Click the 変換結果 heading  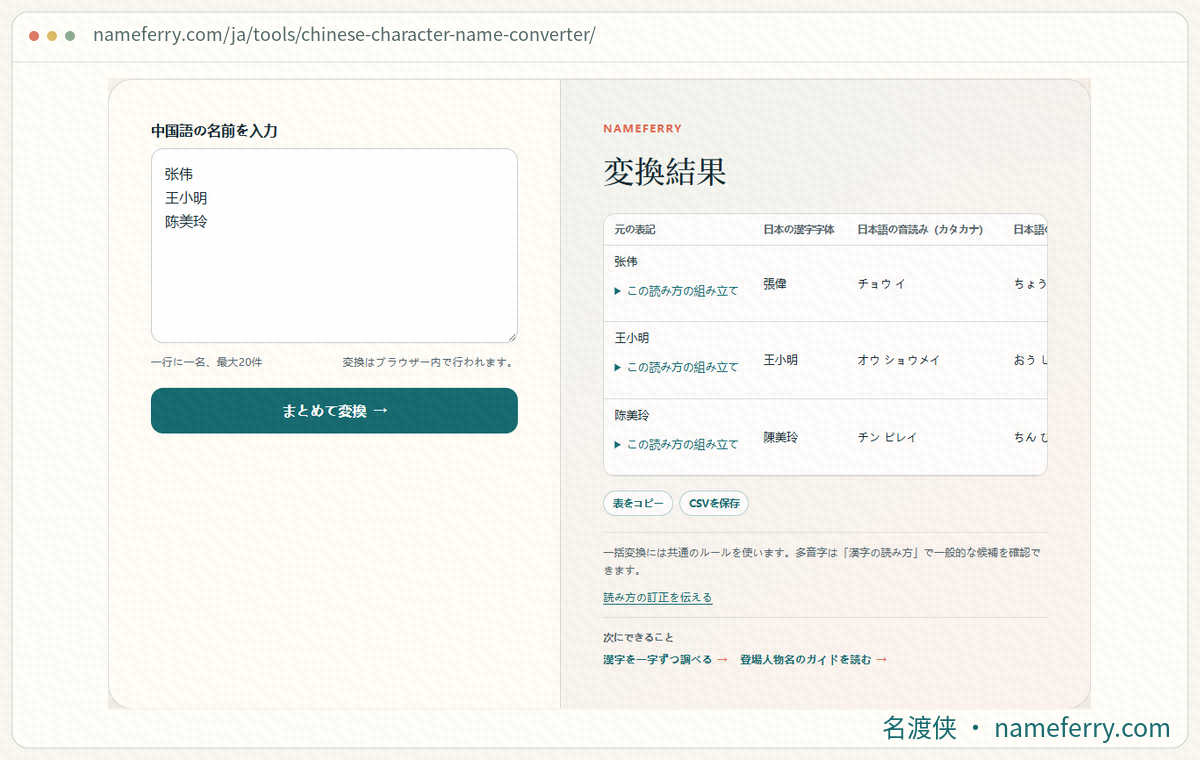click(665, 172)
